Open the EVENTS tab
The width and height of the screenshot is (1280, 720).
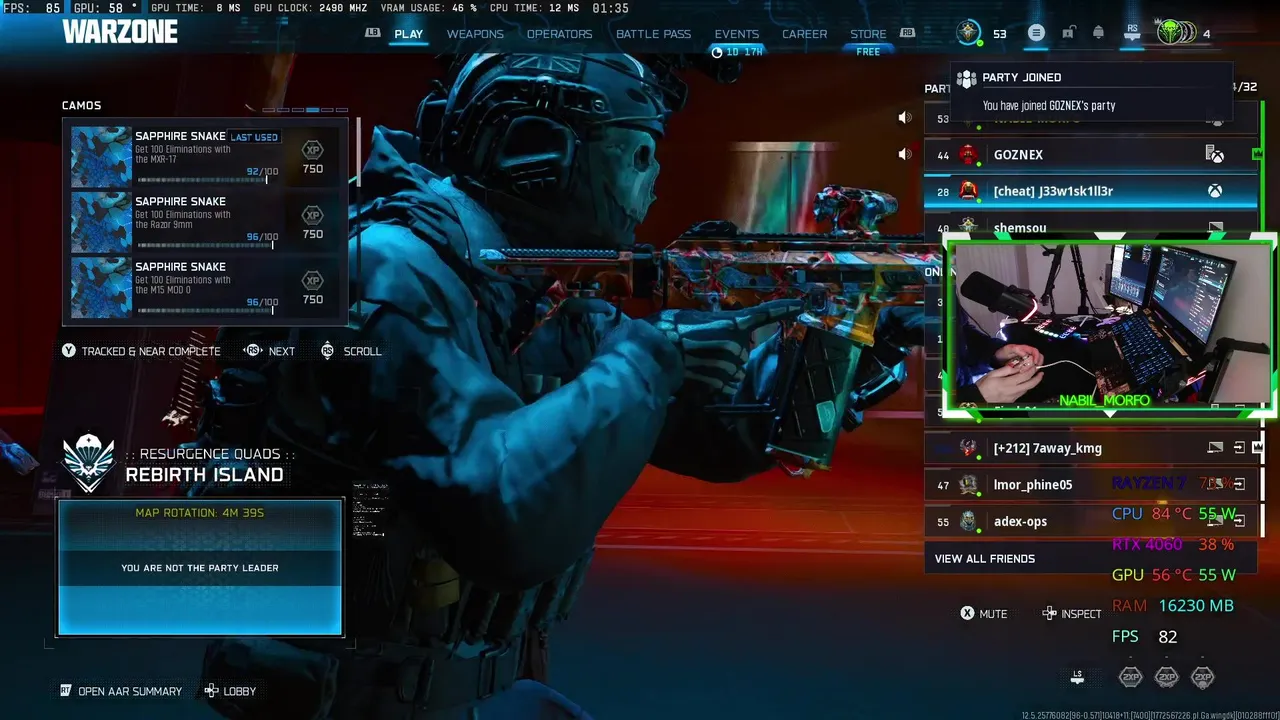(737, 34)
